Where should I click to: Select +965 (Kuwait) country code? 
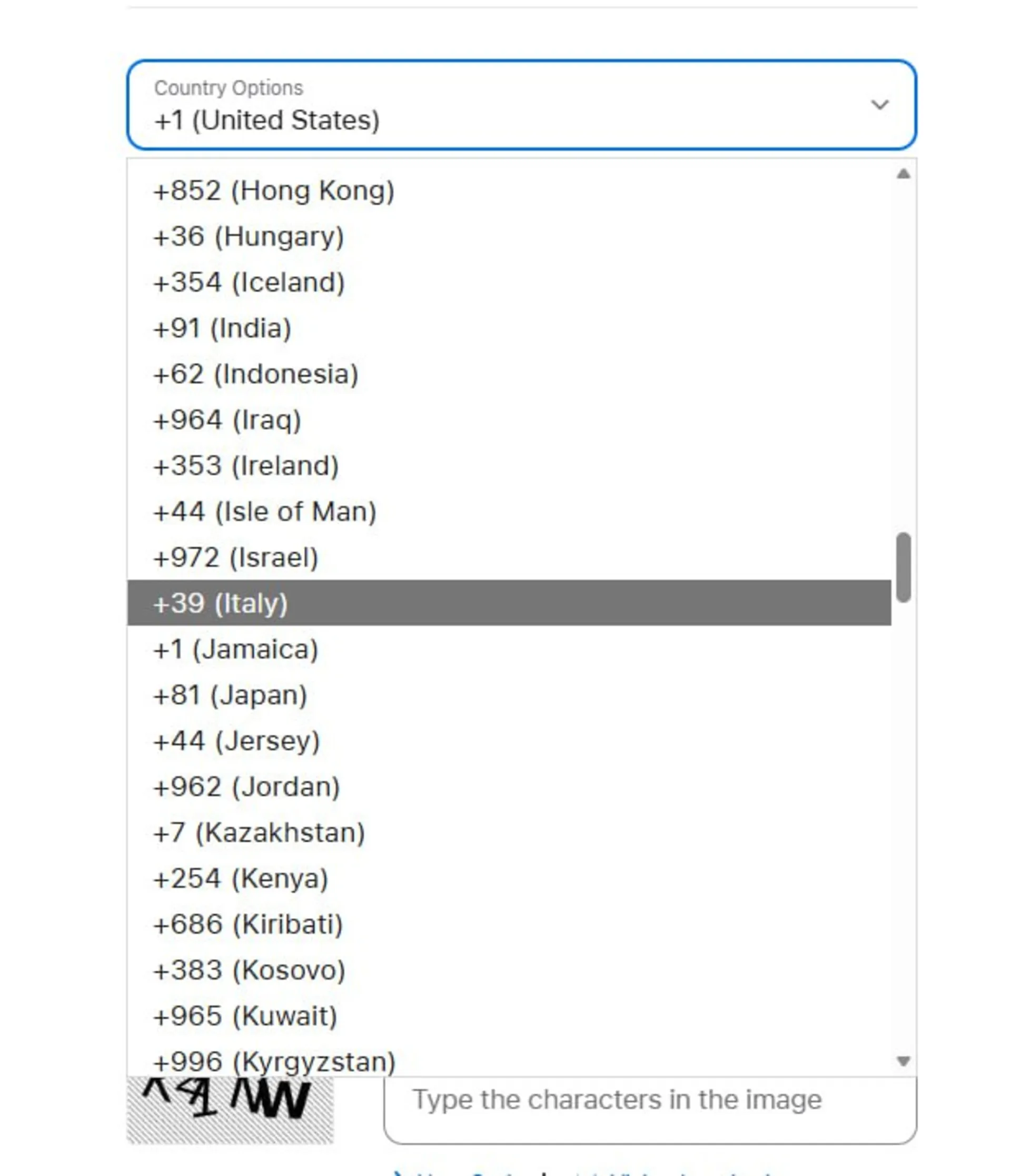coord(246,1016)
